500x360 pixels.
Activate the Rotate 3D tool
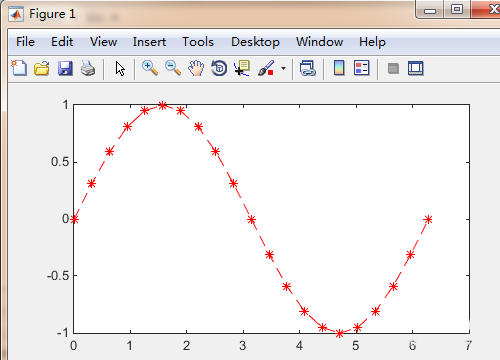click(x=219, y=68)
